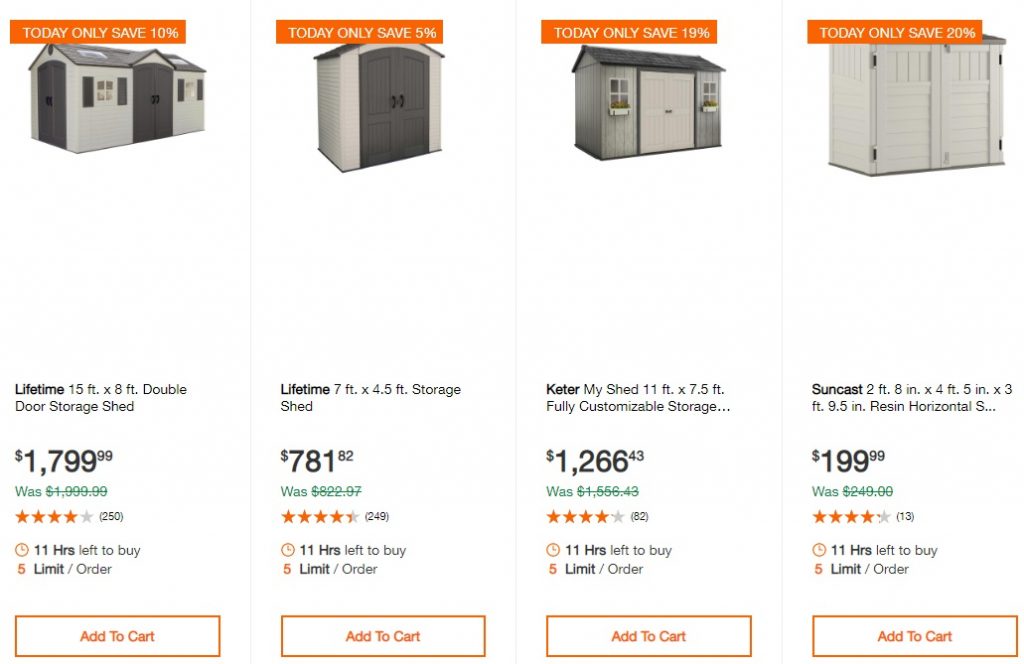
Task: Open the Lifetime 7 ft. x 4.5 ft. shed title
Action: [370, 398]
